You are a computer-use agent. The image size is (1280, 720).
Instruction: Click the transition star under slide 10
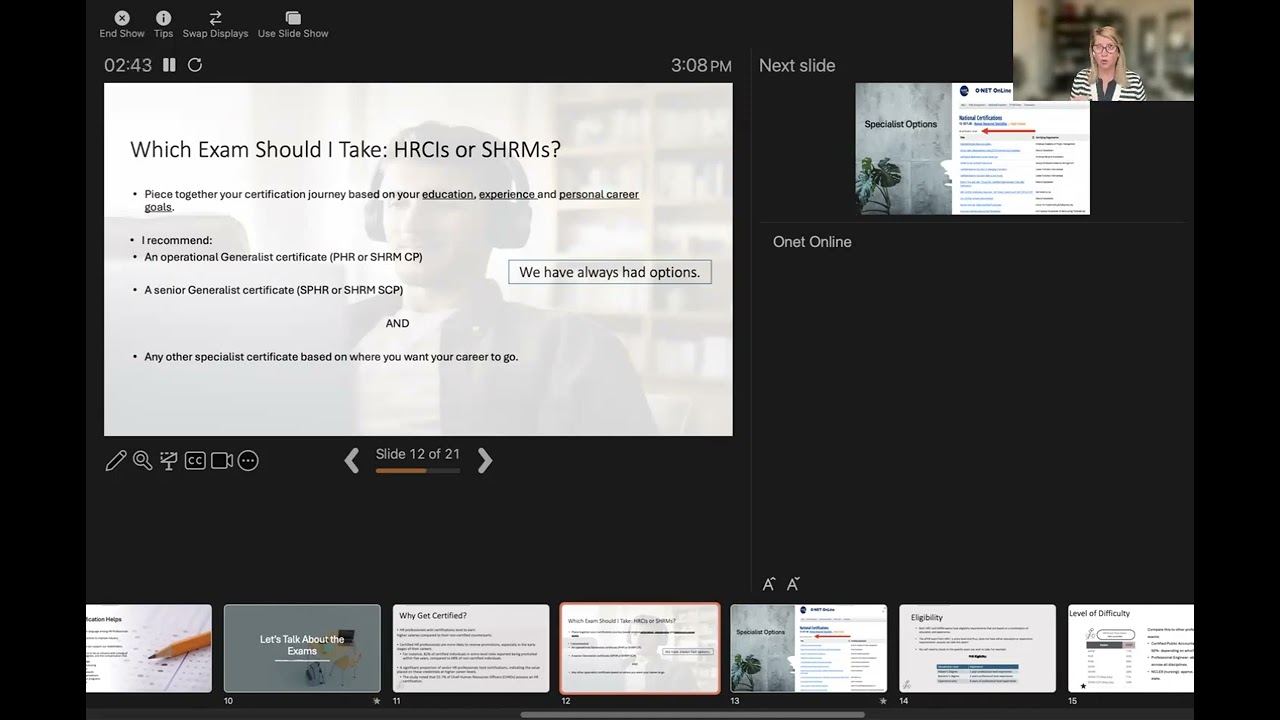point(377,701)
